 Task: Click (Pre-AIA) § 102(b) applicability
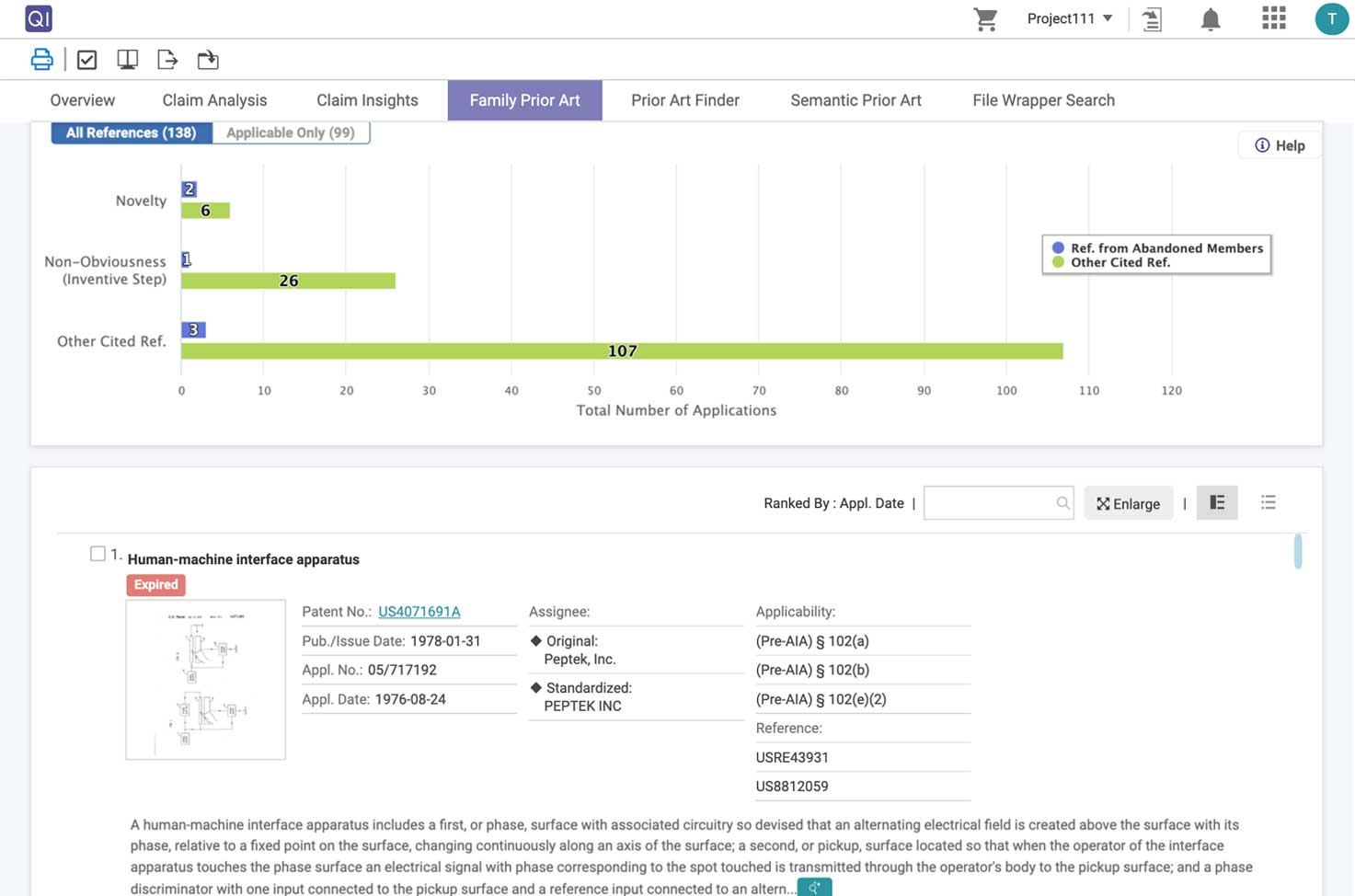(812, 671)
